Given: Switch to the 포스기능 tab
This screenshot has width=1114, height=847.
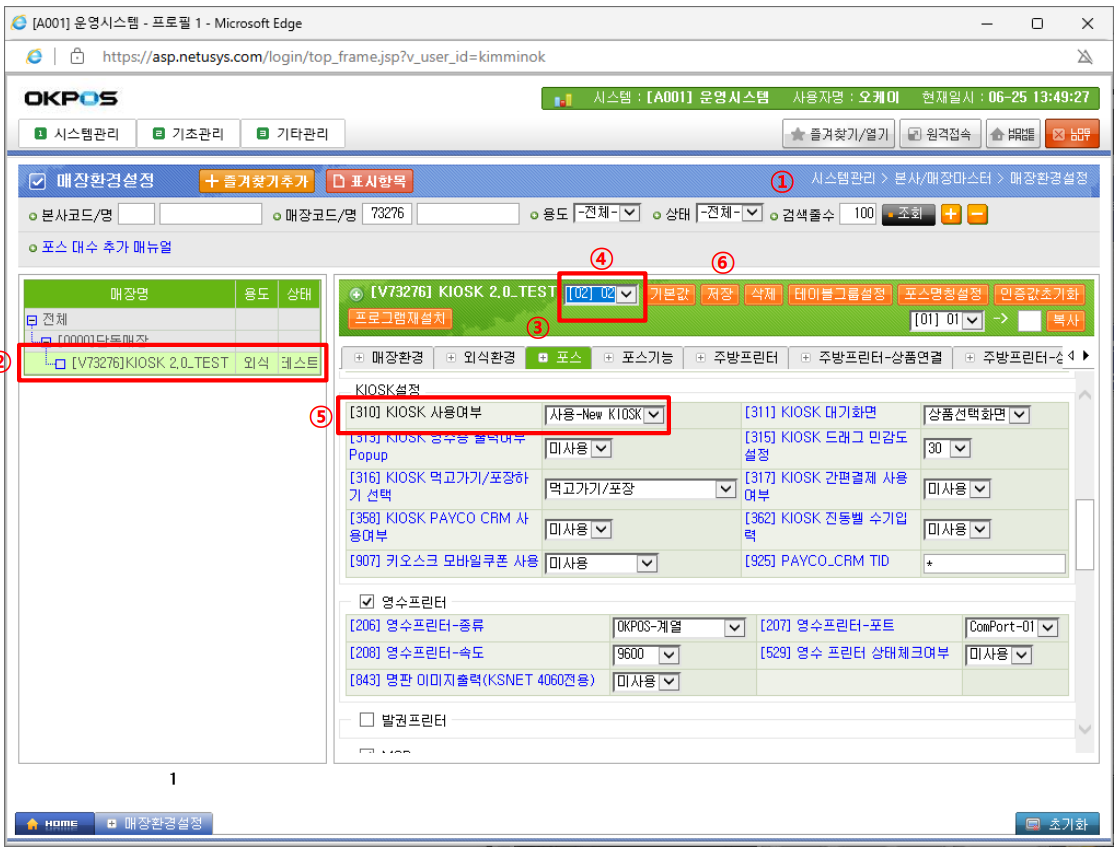Looking at the screenshot, I should (640, 357).
